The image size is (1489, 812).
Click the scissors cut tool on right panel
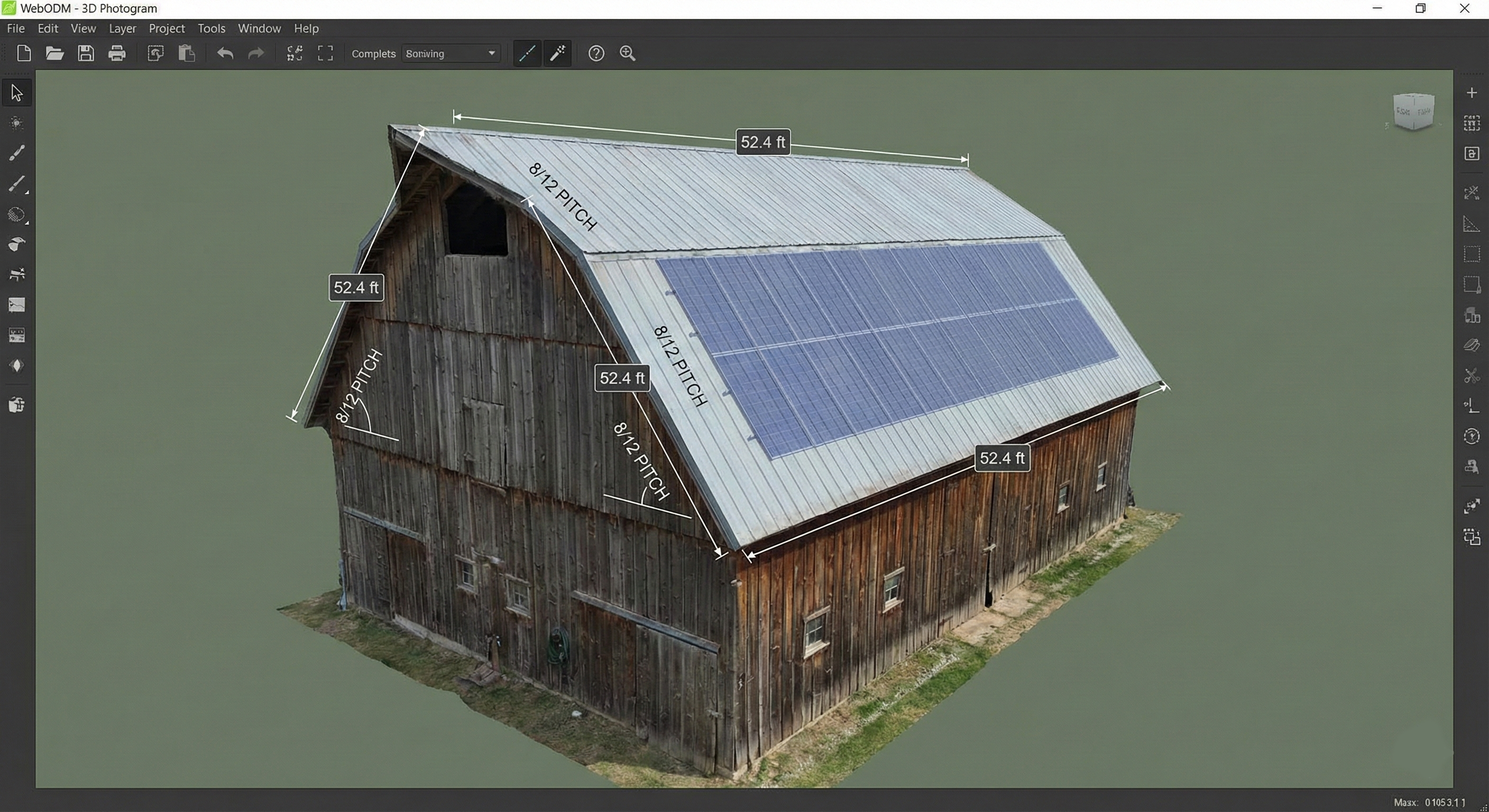[1471, 376]
